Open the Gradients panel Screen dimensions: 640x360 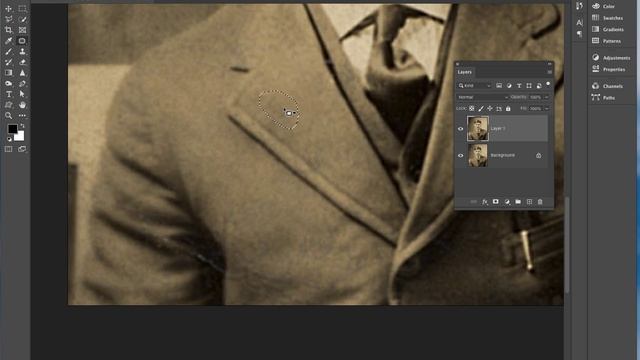608,29
